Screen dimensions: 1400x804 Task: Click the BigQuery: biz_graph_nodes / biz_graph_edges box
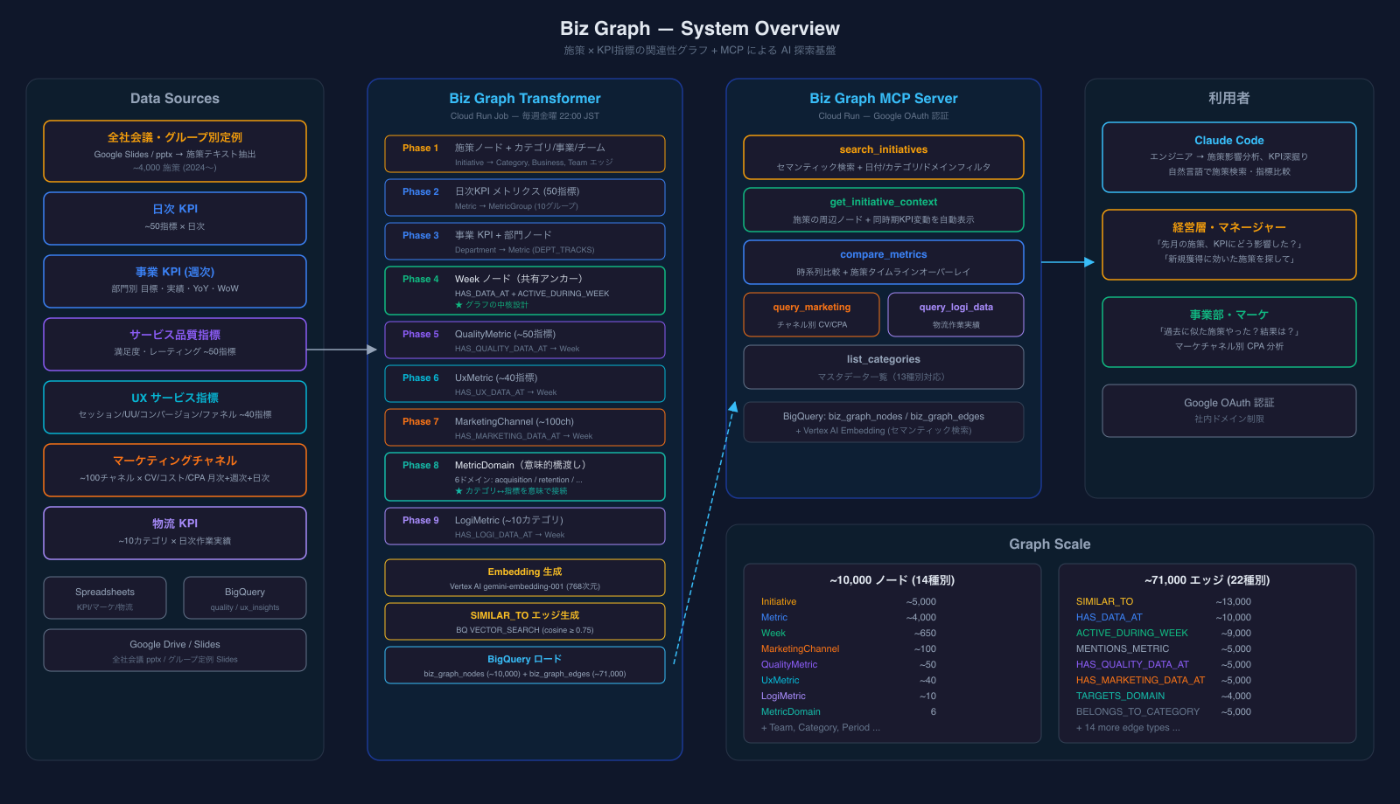[884, 422]
